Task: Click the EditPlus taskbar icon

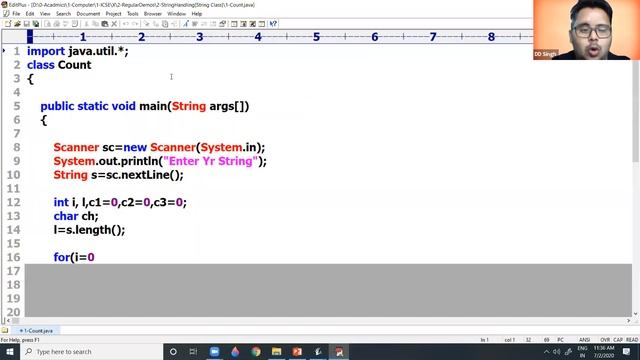Action: (x=339, y=351)
